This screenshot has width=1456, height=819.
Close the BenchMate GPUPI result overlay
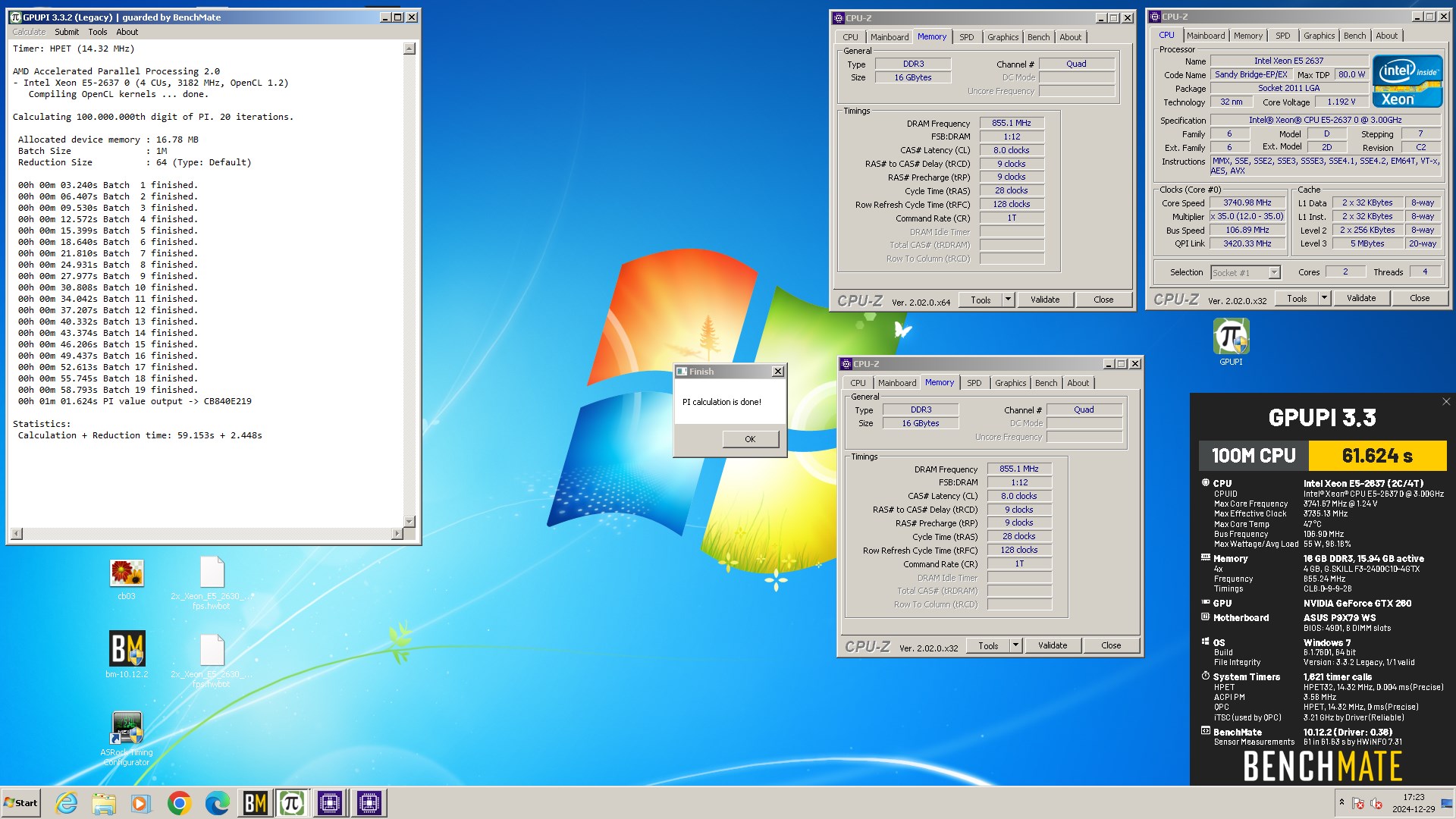pos(1446,402)
